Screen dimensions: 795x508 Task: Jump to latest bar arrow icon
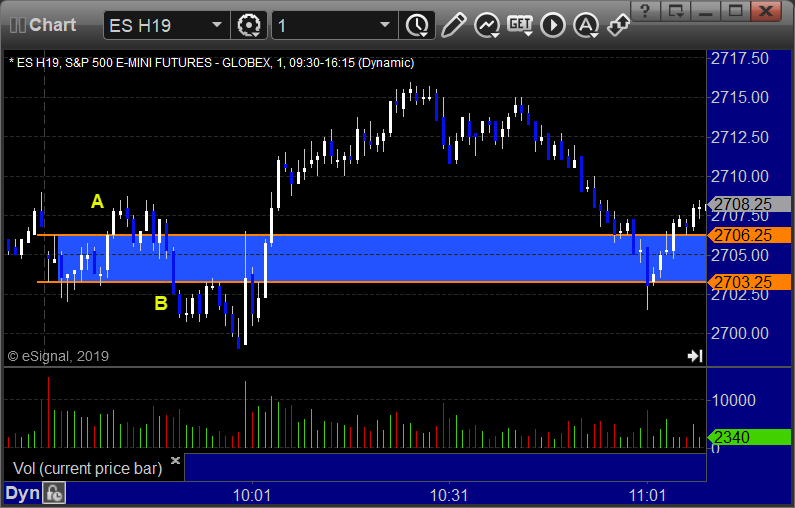pyautogui.click(x=695, y=356)
